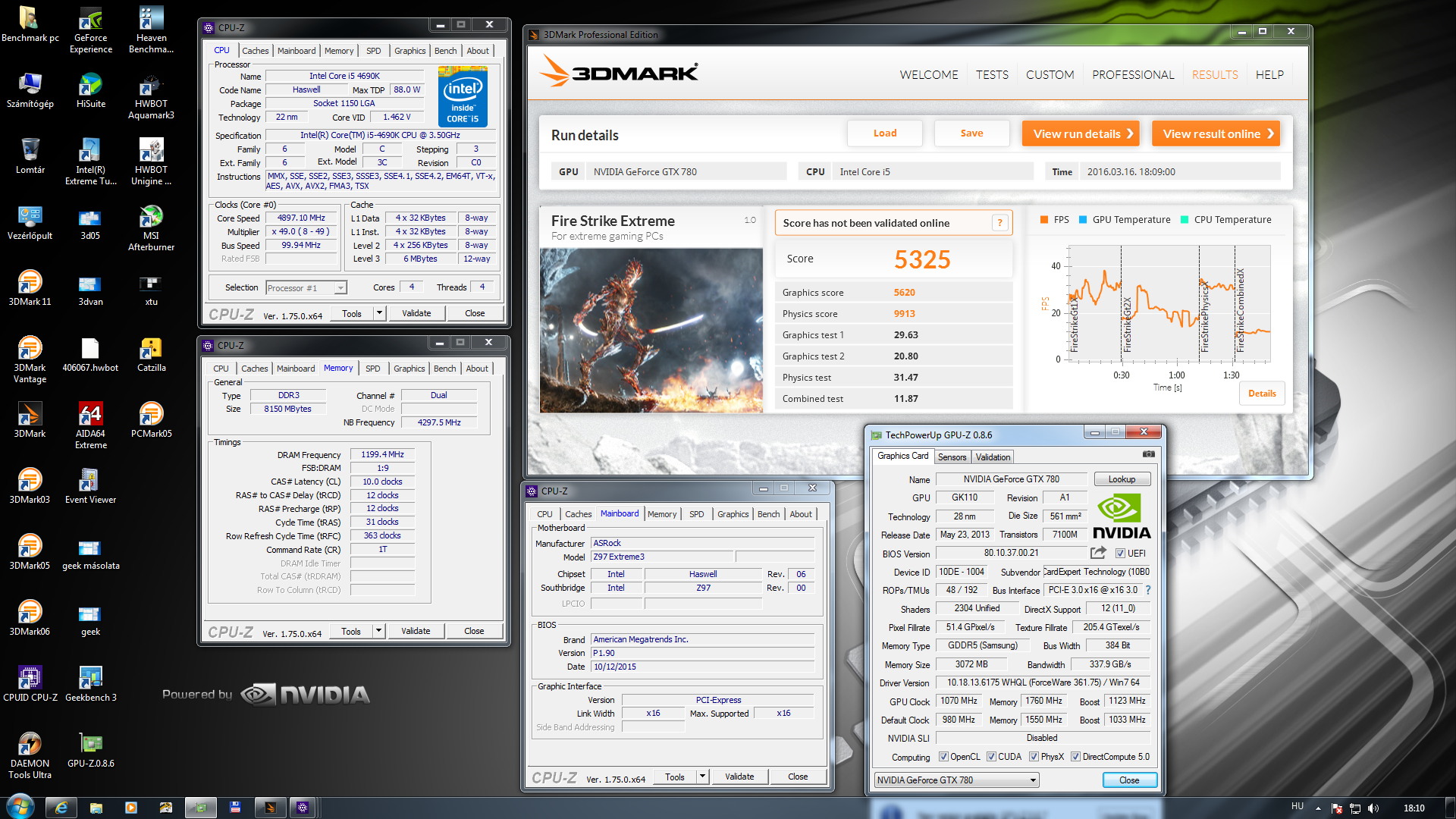
Task: Click Load button in Run details
Action: 885,133
